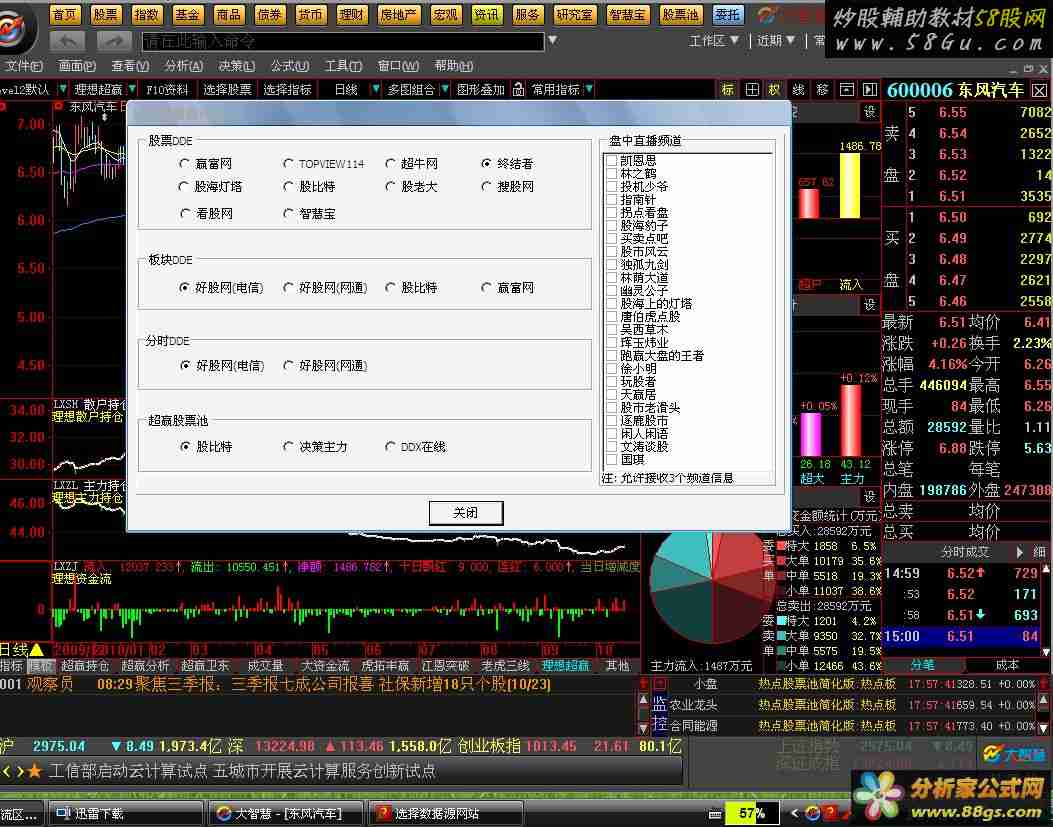Check the 徐小明 channel checkbox
1053x827 pixels.
[611, 368]
